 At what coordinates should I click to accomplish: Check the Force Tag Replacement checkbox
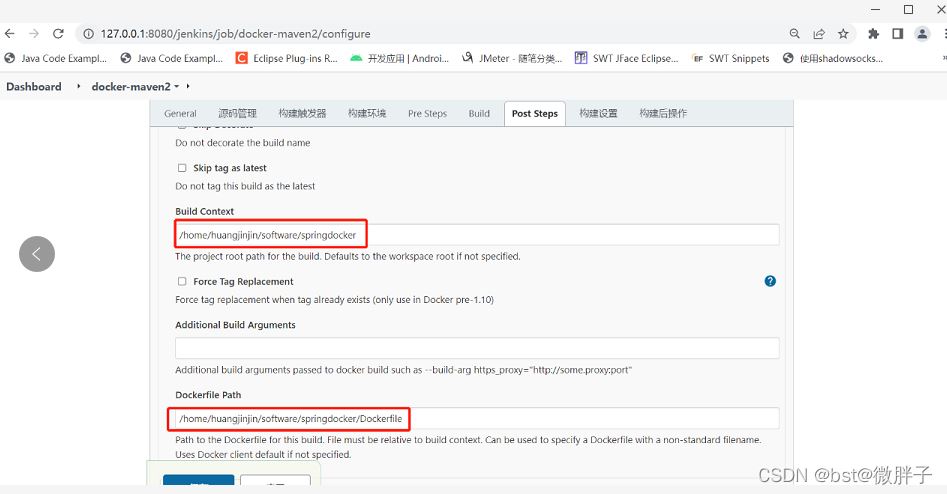point(182,282)
